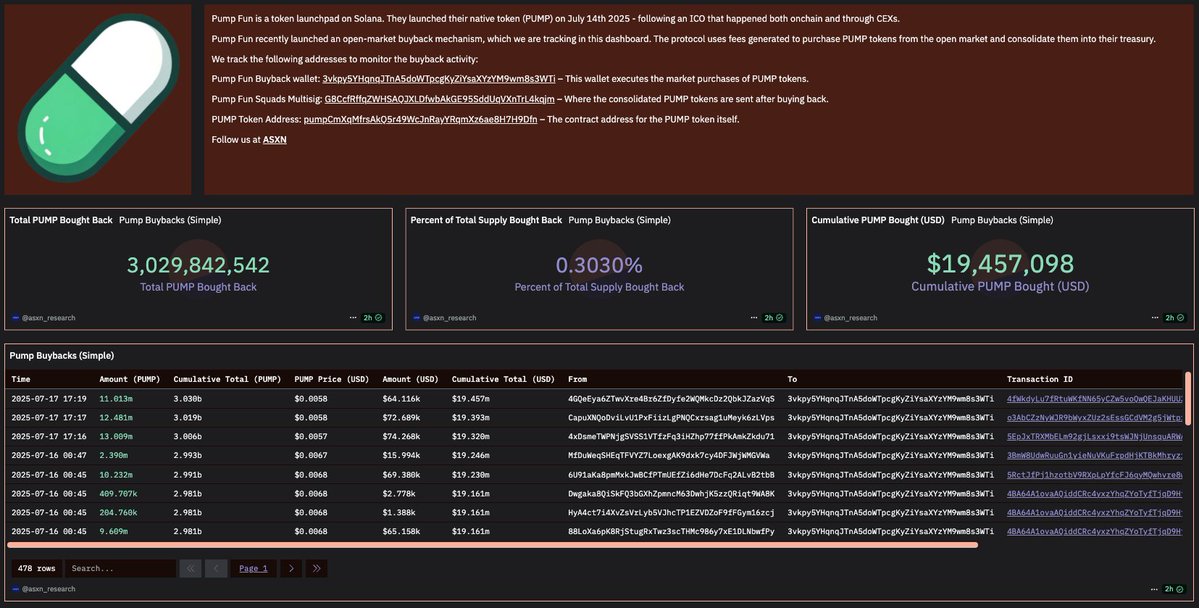Go to next page with single-right arrow

tap(291, 568)
